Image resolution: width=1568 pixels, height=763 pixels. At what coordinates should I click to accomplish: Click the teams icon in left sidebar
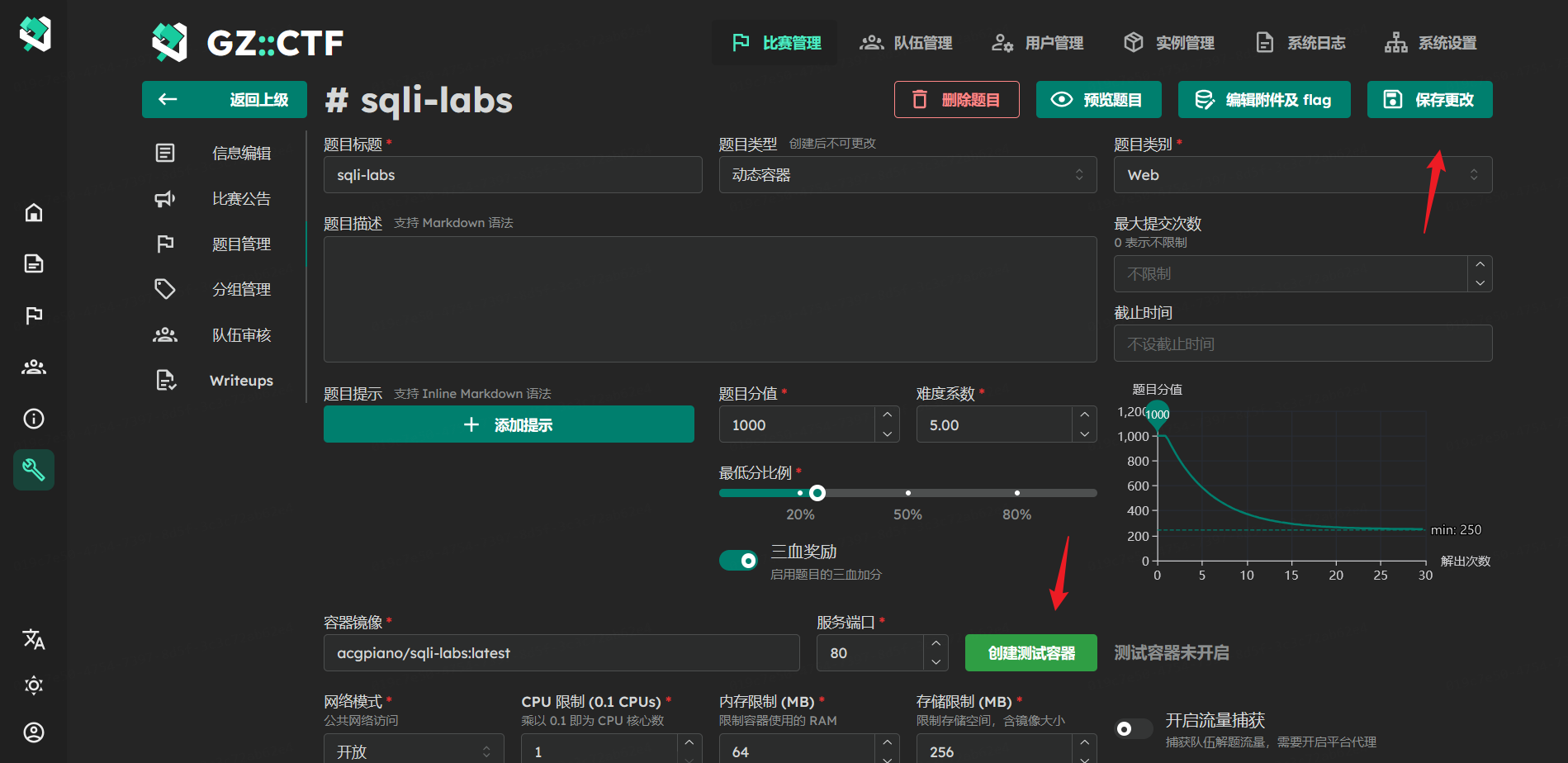(x=34, y=367)
